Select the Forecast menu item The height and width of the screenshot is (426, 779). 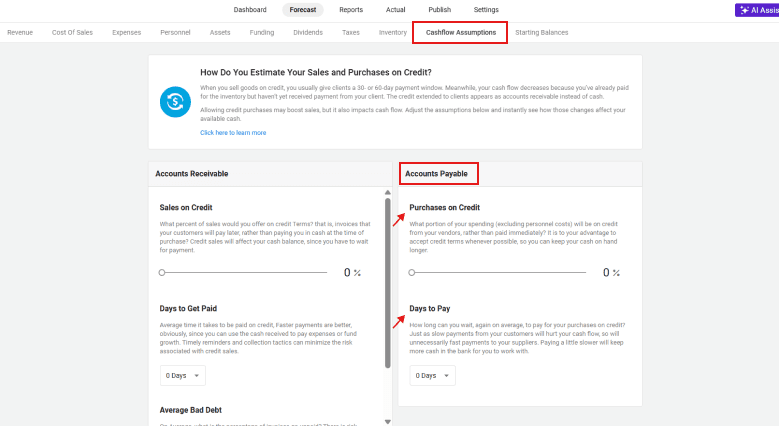pos(303,10)
